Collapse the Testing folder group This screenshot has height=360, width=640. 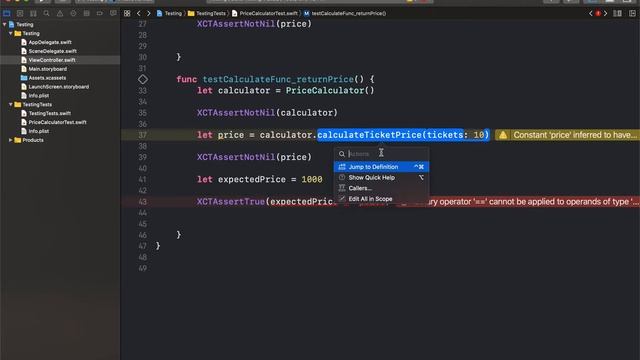tap(11, 33)
